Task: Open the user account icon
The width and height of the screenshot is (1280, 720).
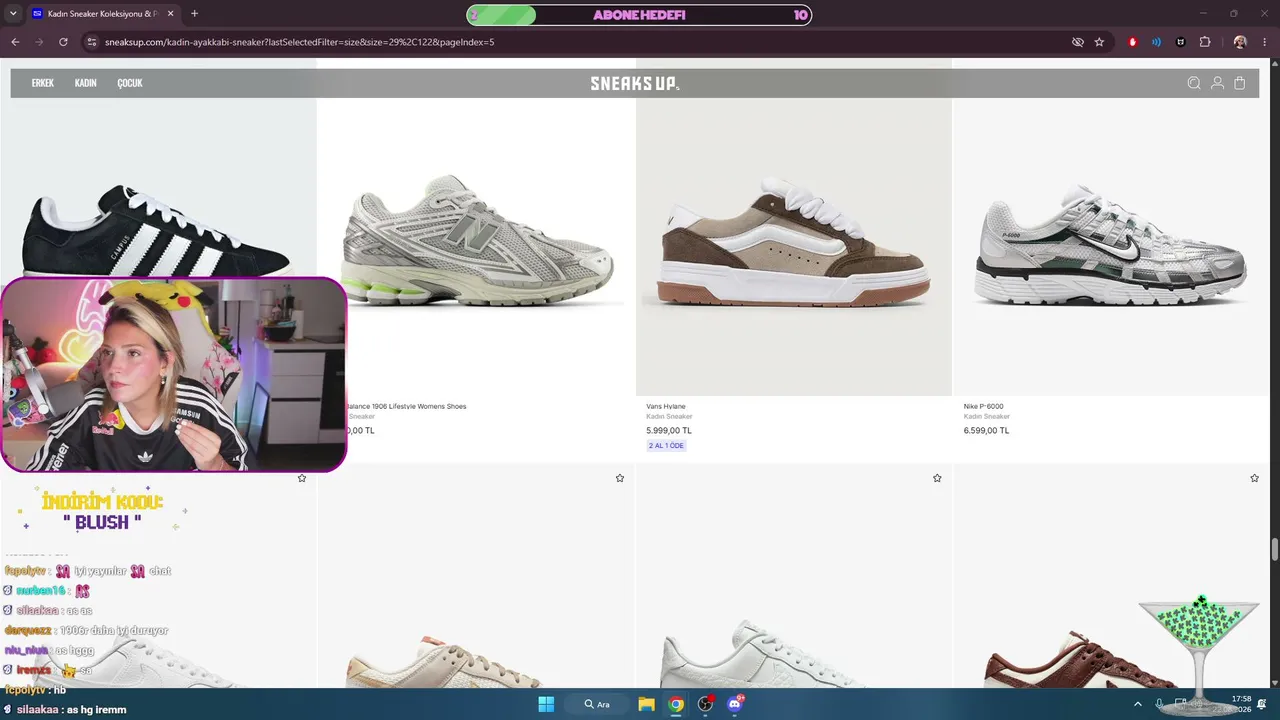Action: pos(1217,83)
